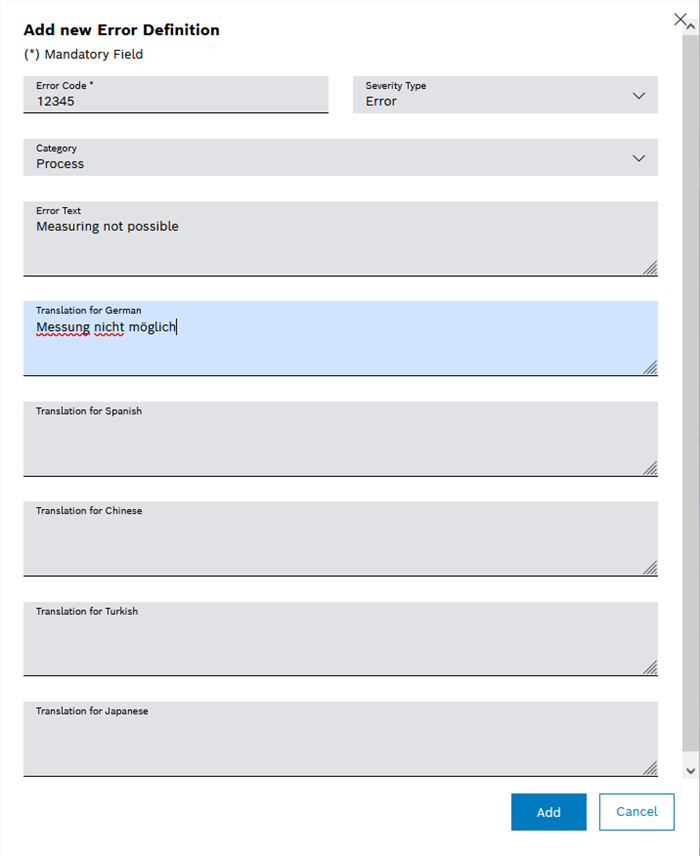Screen dimensions: 700x856
Task: Click the resize handle of Error Text area
Action: pos(652,269)
